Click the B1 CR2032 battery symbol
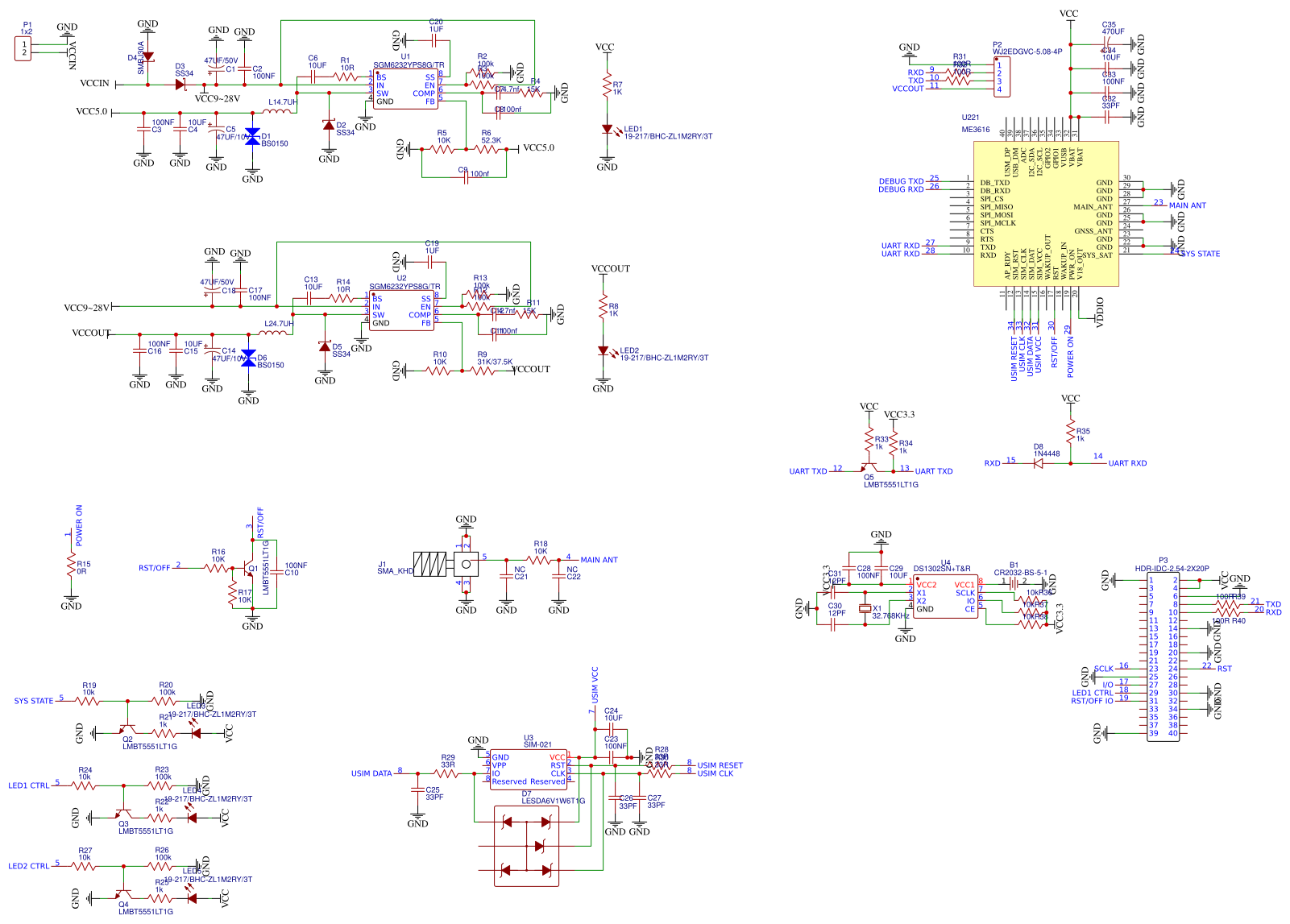The height and width of the screenshot is (924, 1290). 1014,582
